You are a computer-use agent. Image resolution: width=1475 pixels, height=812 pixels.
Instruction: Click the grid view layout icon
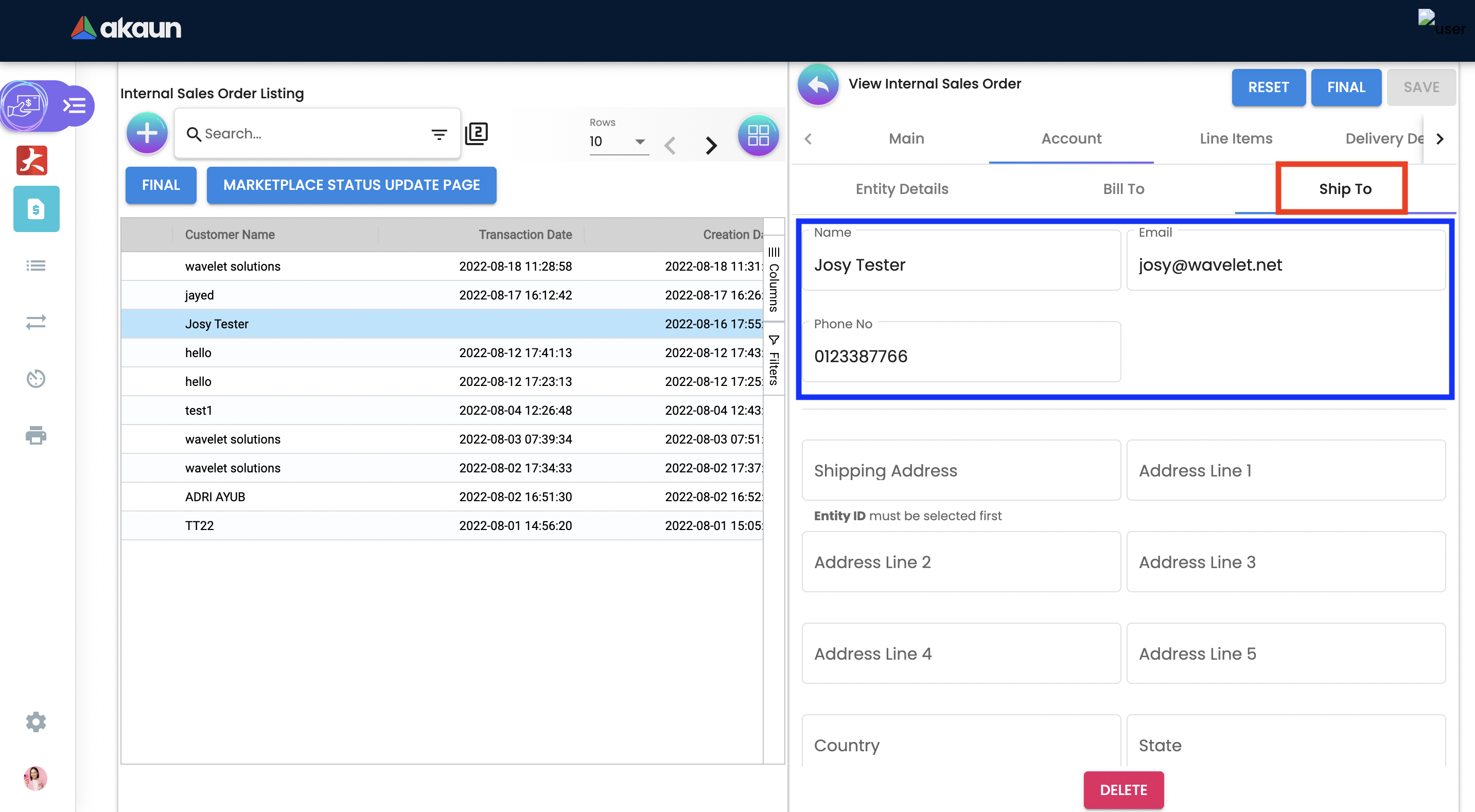pos(758,136)
